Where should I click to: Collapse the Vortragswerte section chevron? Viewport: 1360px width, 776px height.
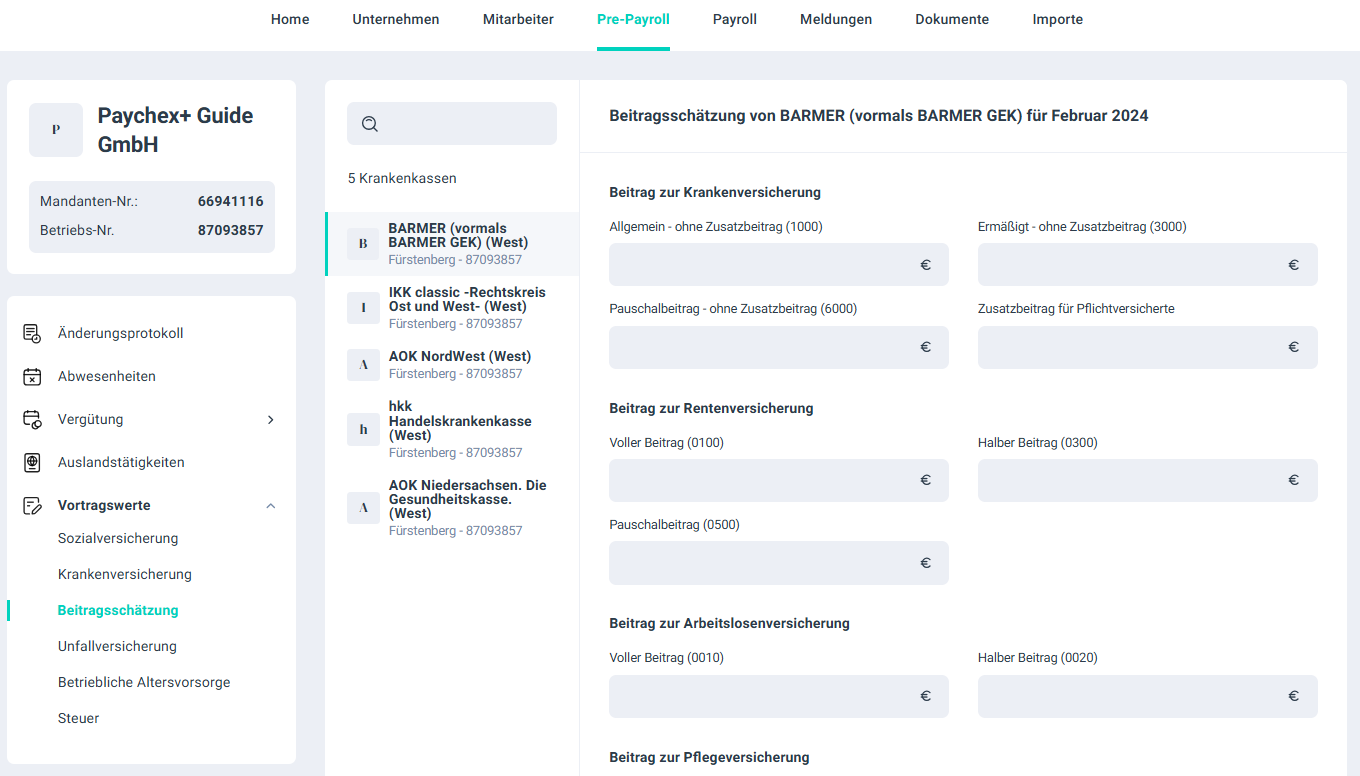tap(270, 506)
